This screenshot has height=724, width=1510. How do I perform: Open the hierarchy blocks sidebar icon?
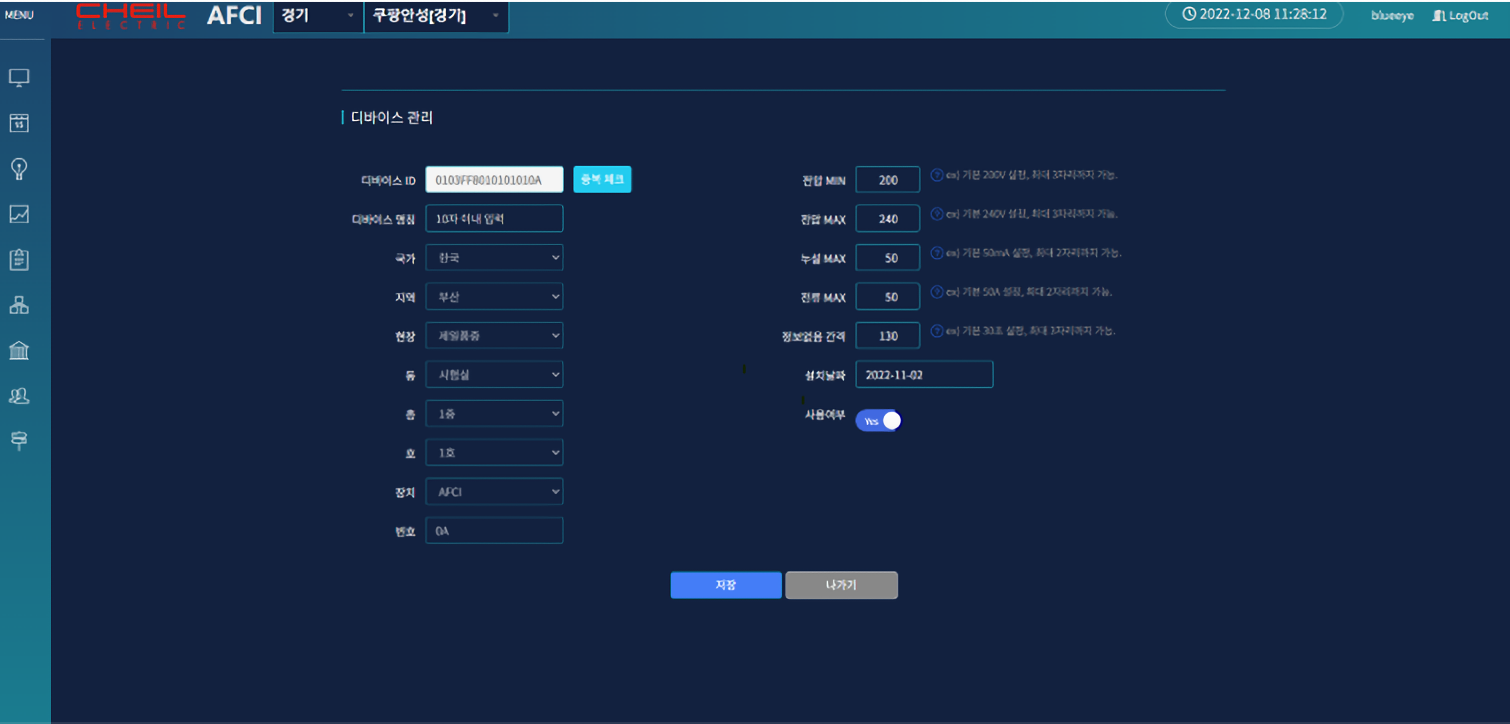[19, 305]
